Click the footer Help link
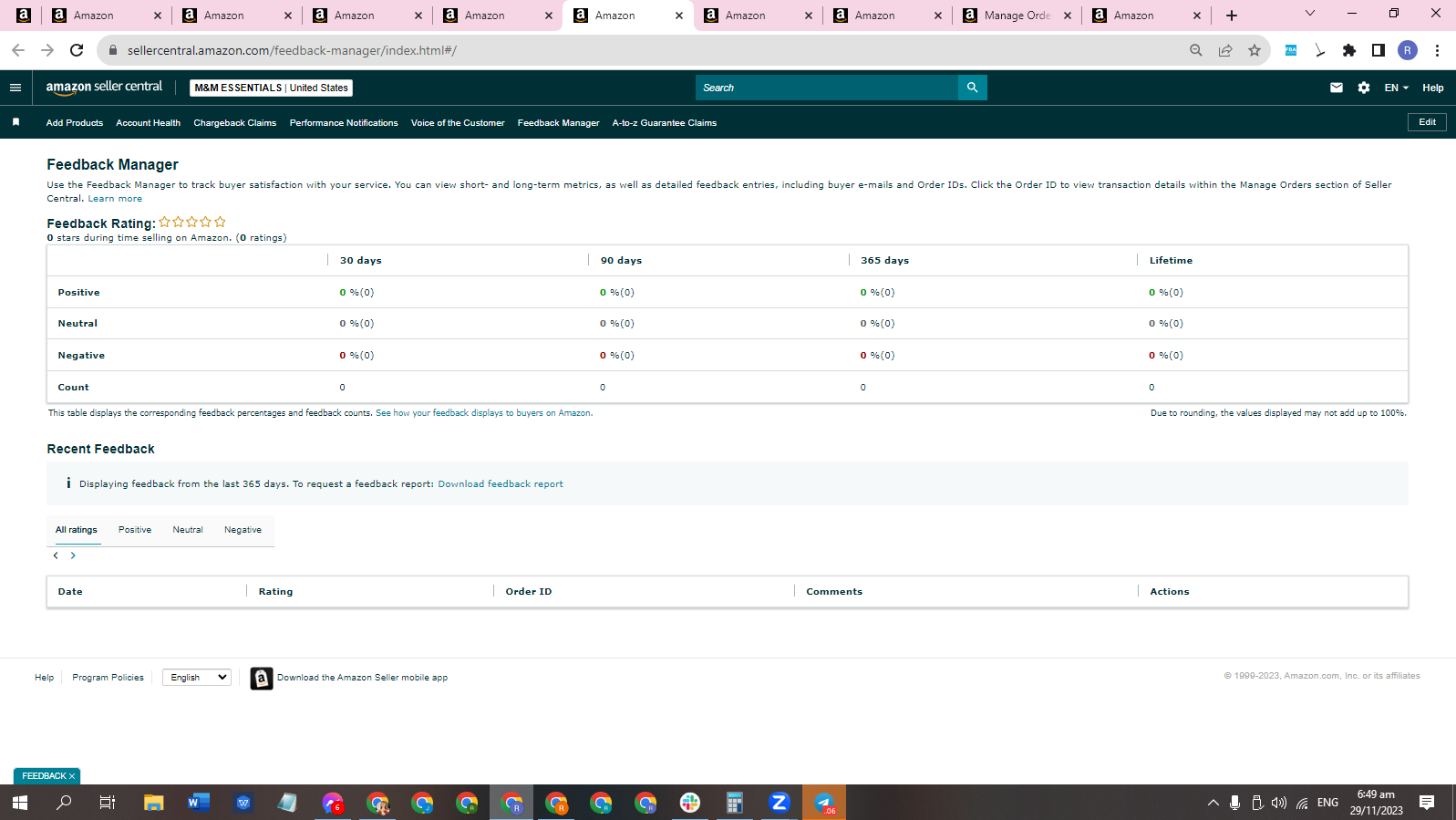The width and height of the screenshot is (1456, 820). point(44,678)
